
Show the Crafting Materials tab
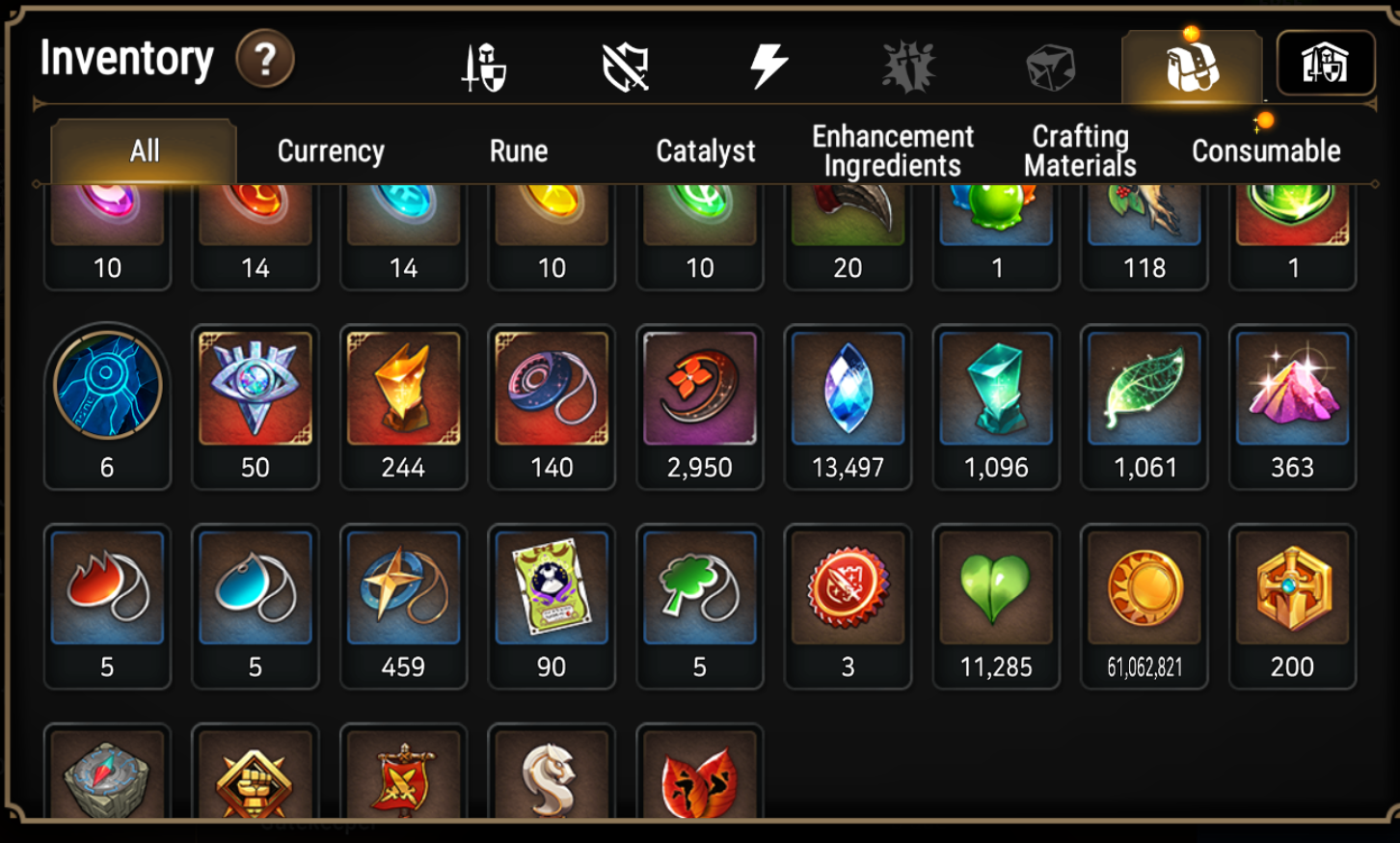(x=1080, y=151)
